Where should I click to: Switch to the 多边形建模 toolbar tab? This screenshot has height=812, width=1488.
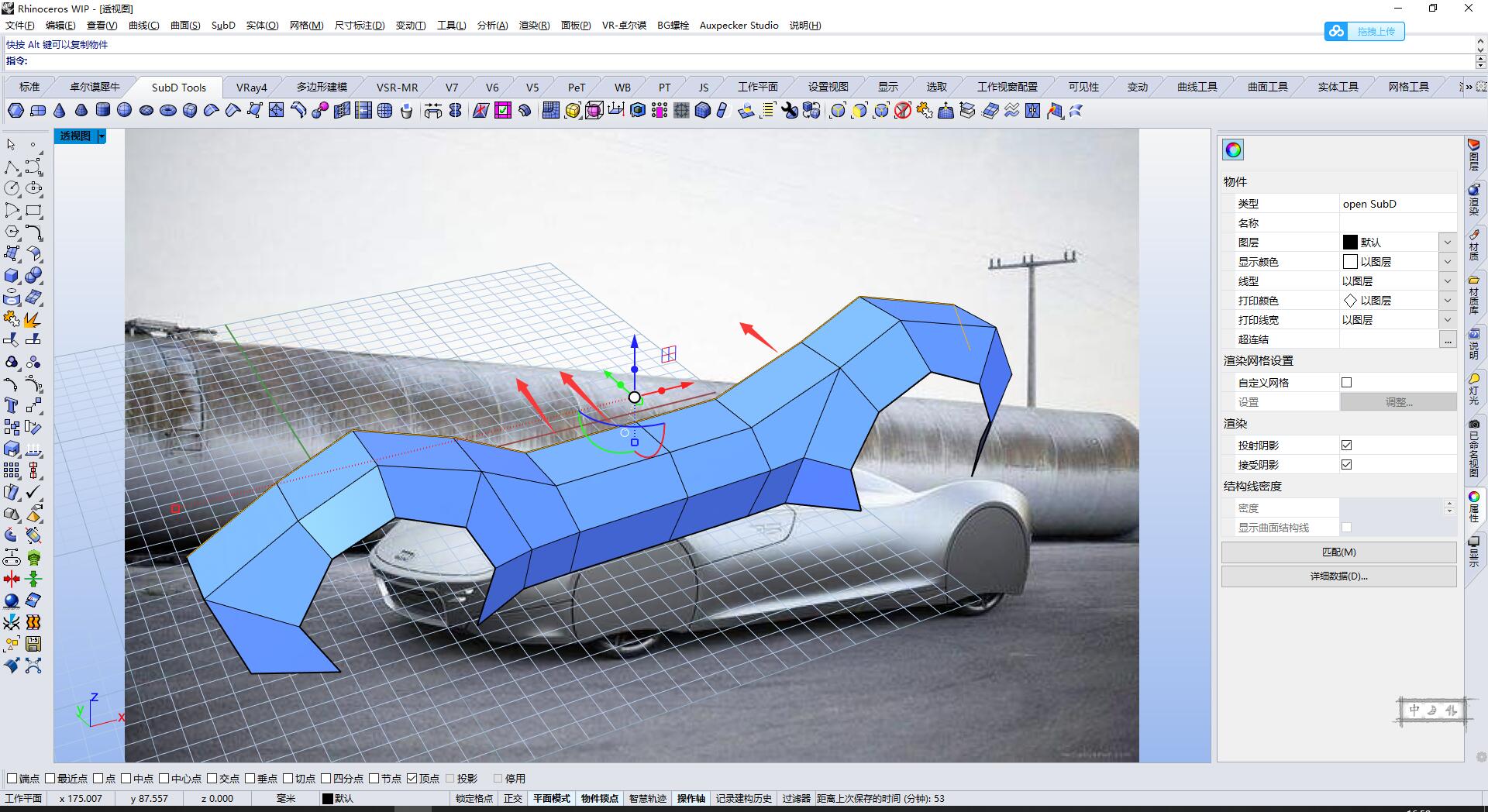click(322, 88)
